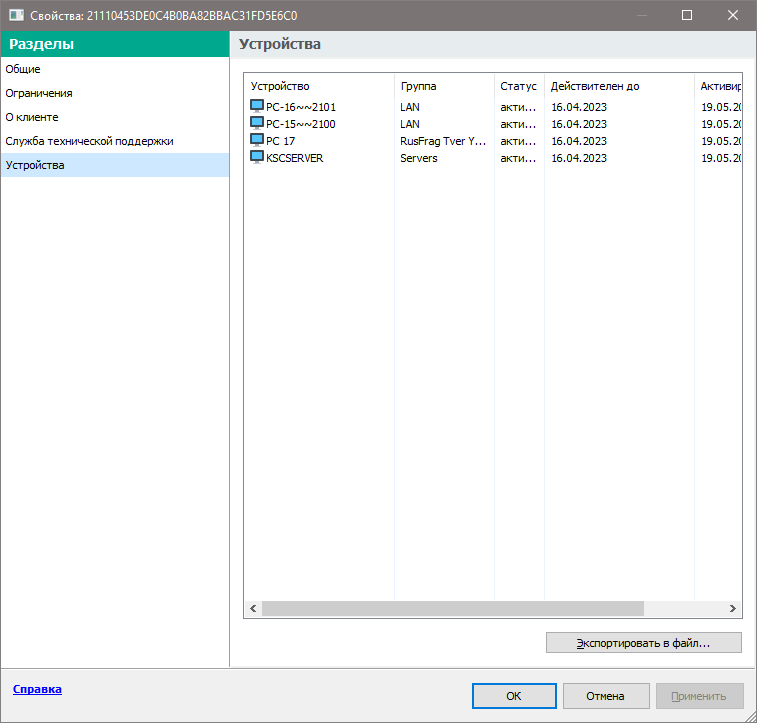Select the Устройства section in the sidebar
The image size is (757, 723).
pyautogui.click(x=115, y=165)
